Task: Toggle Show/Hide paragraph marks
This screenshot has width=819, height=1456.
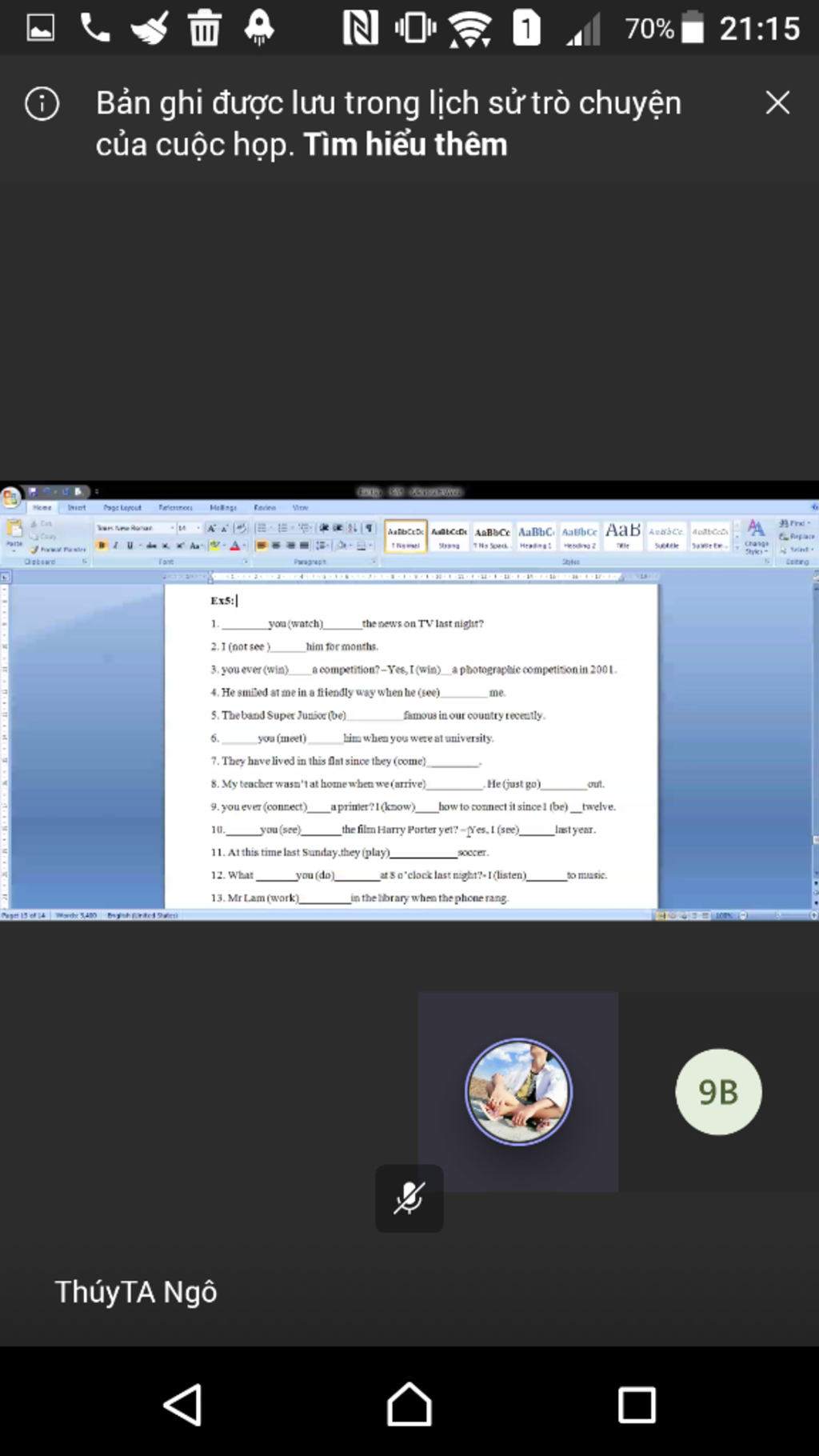Action: pos(369,528)
